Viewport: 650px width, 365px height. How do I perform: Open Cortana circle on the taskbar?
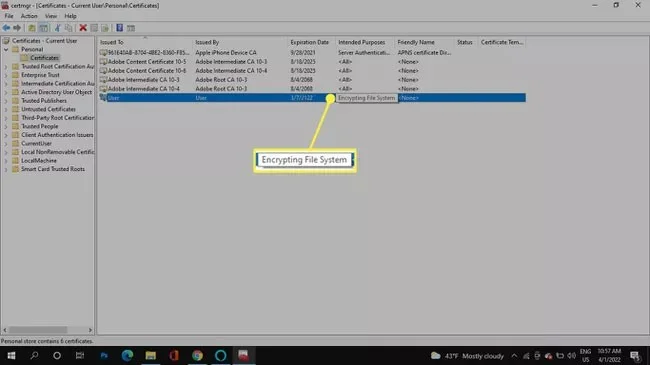(x=57, y=356)
